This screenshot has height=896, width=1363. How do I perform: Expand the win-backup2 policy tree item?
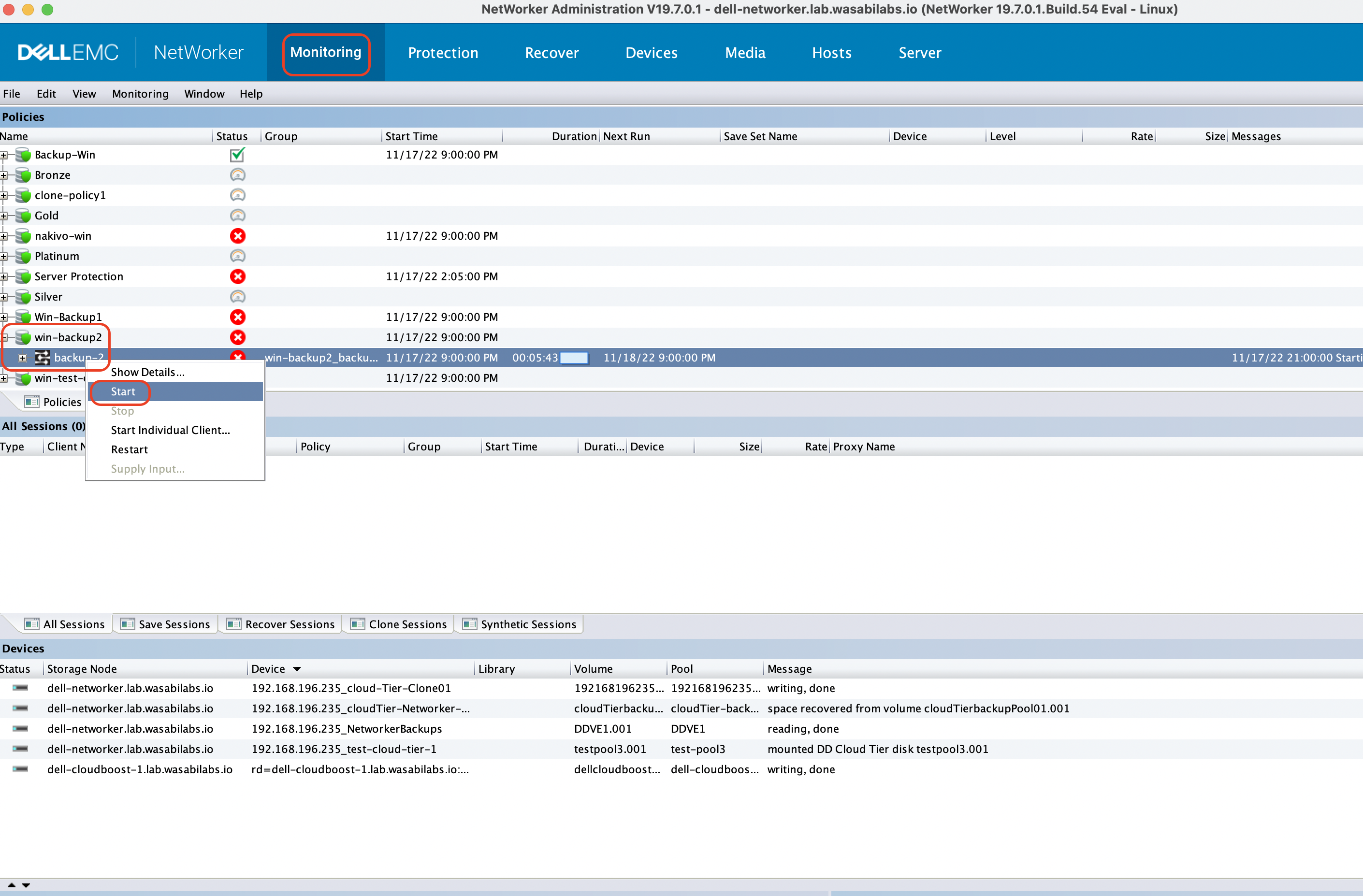click(x=8, y=337)
